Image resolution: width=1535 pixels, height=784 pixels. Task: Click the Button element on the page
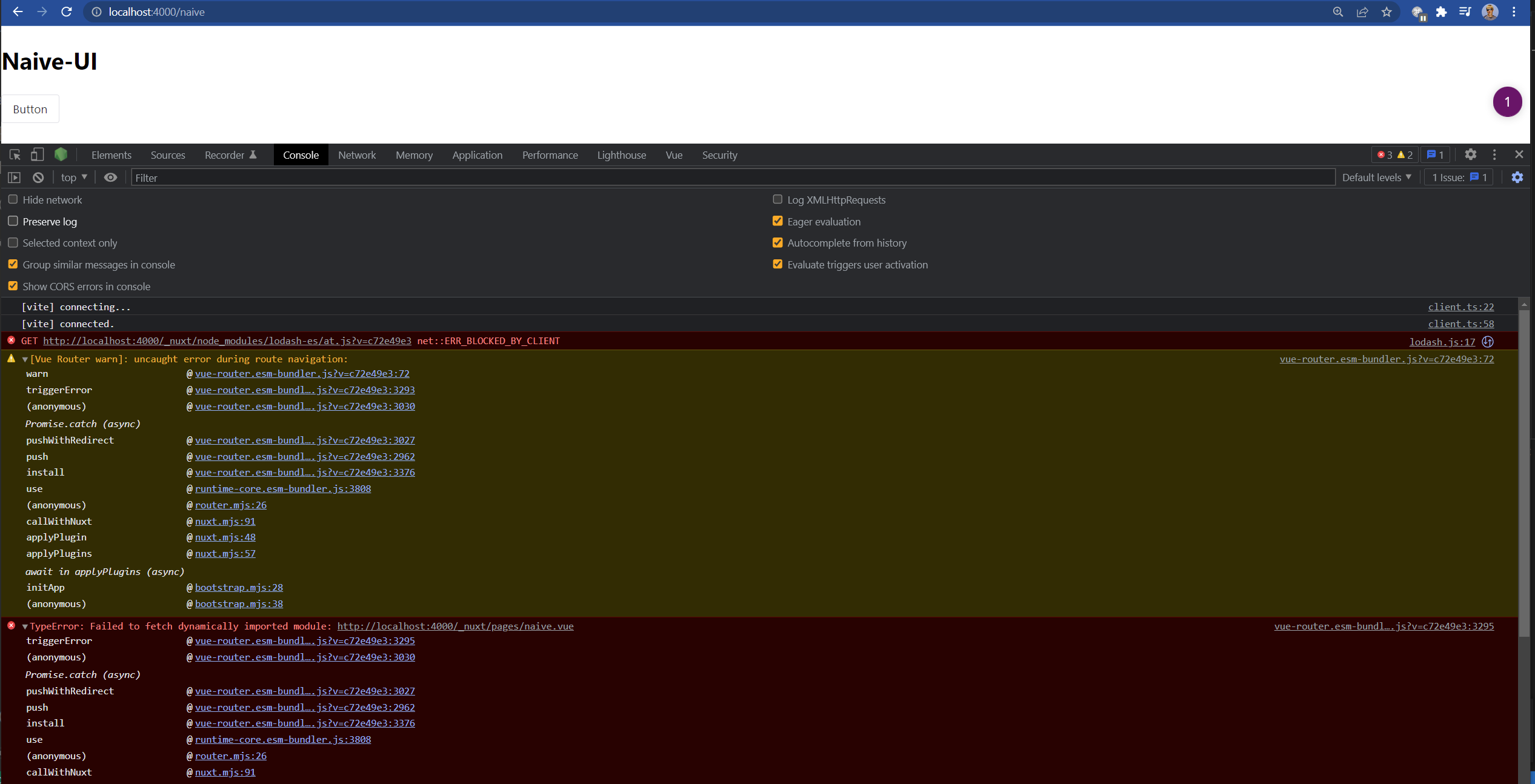tap(30, 109)
